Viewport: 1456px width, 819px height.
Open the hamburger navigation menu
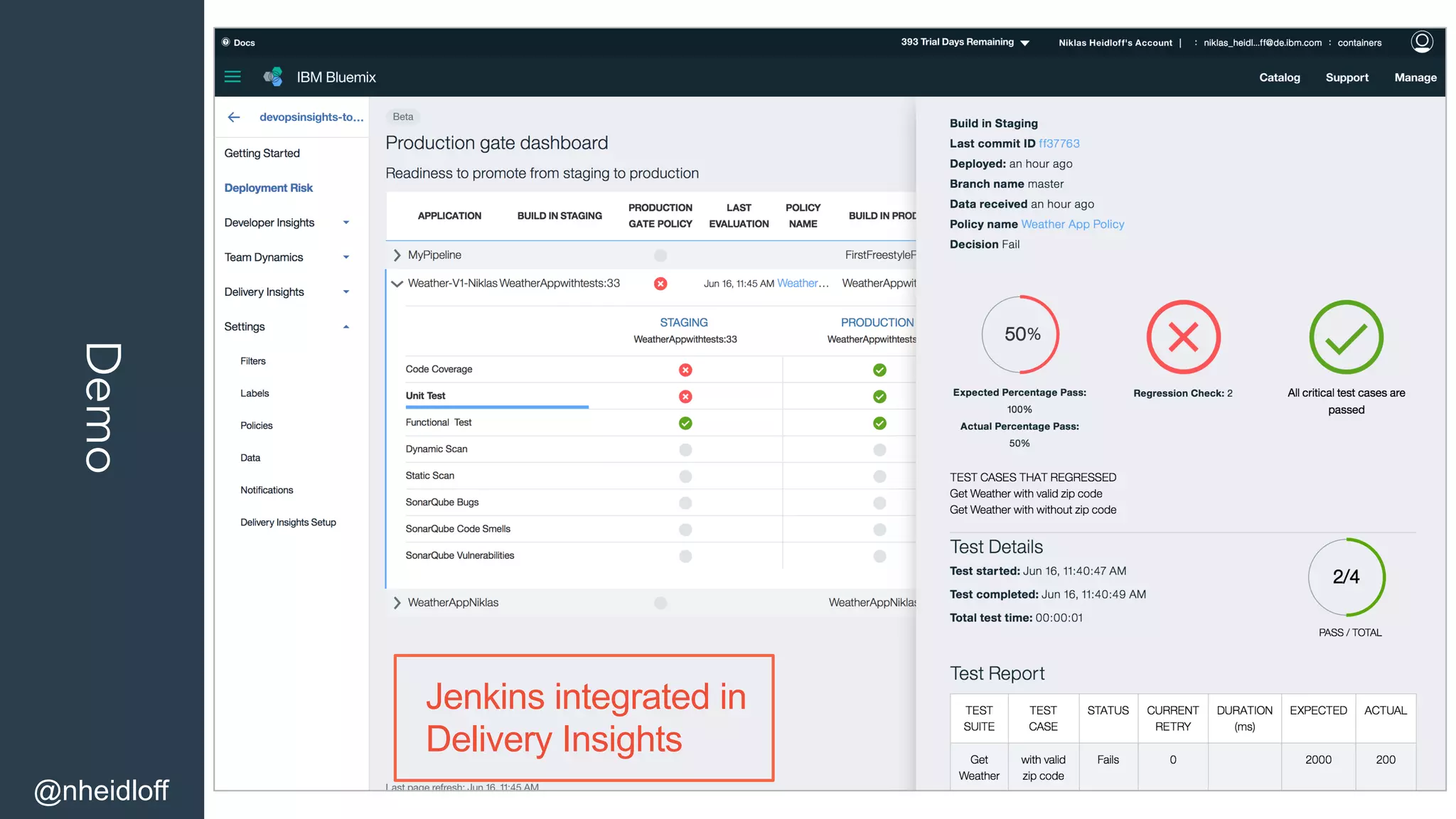(x=232, y=77)
